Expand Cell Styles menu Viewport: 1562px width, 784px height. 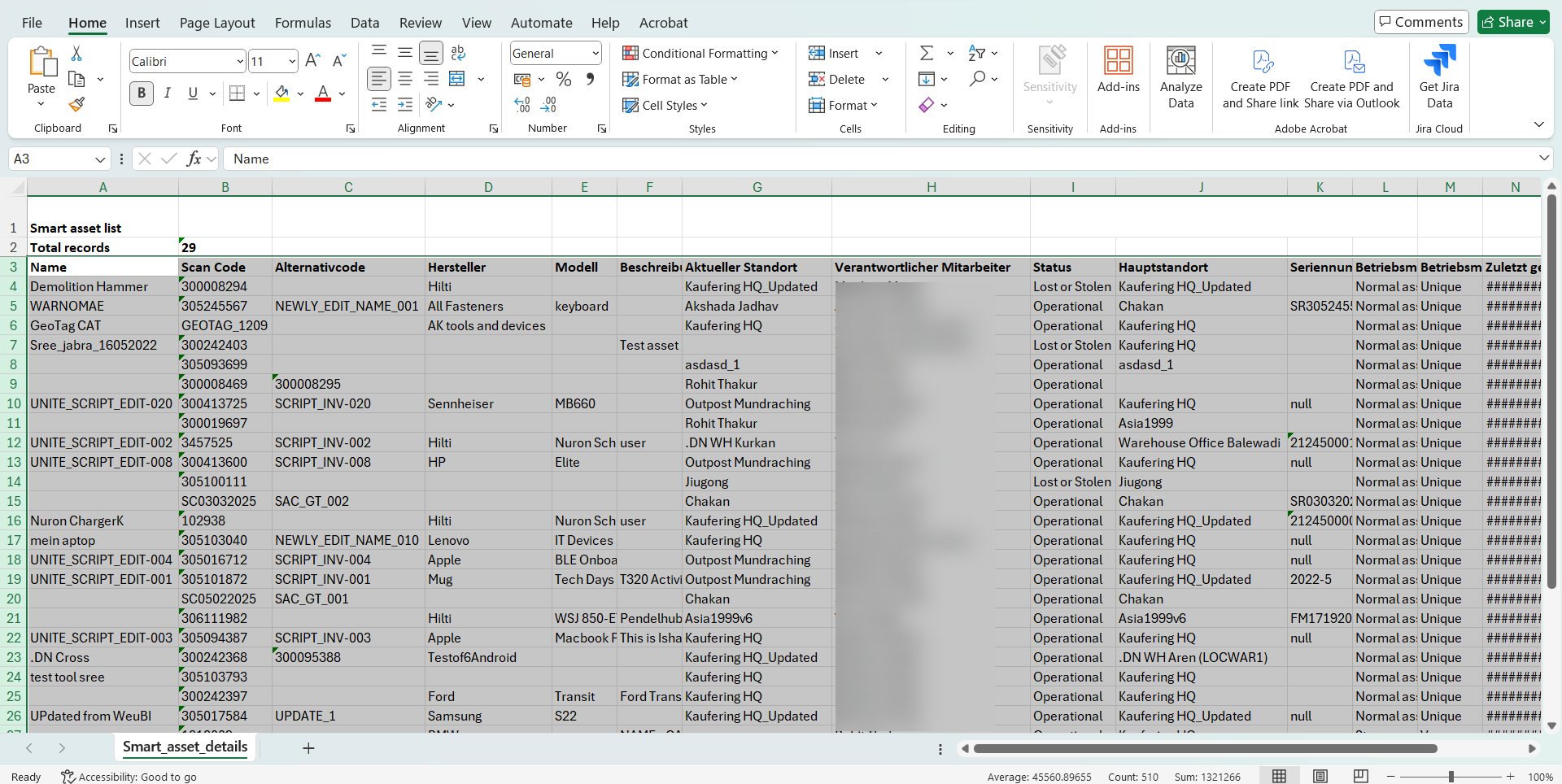click(665, 105)
